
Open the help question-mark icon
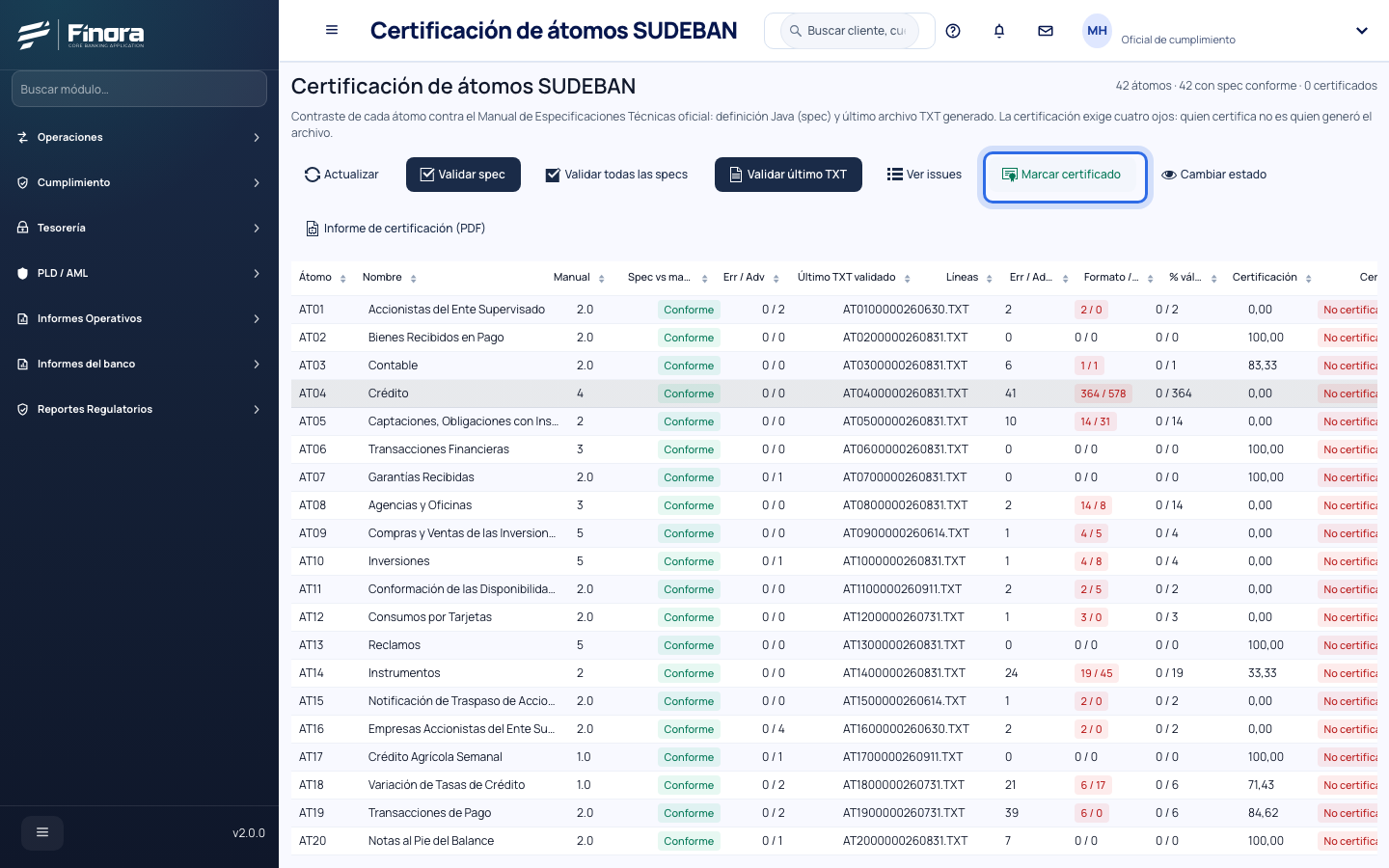click(x=953, y=31)
